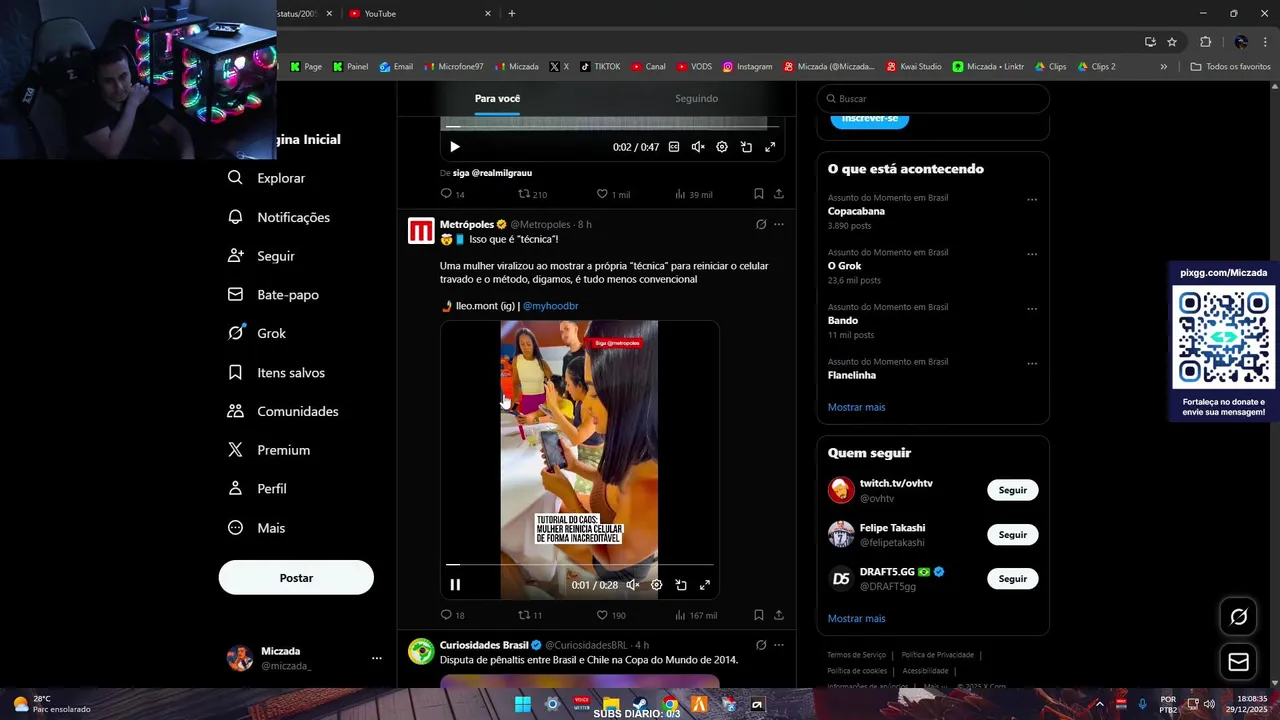The width and height of the screenshot is (1280, 720).
Task: Open the Mais sidebar menu
Action: [256, 528]
